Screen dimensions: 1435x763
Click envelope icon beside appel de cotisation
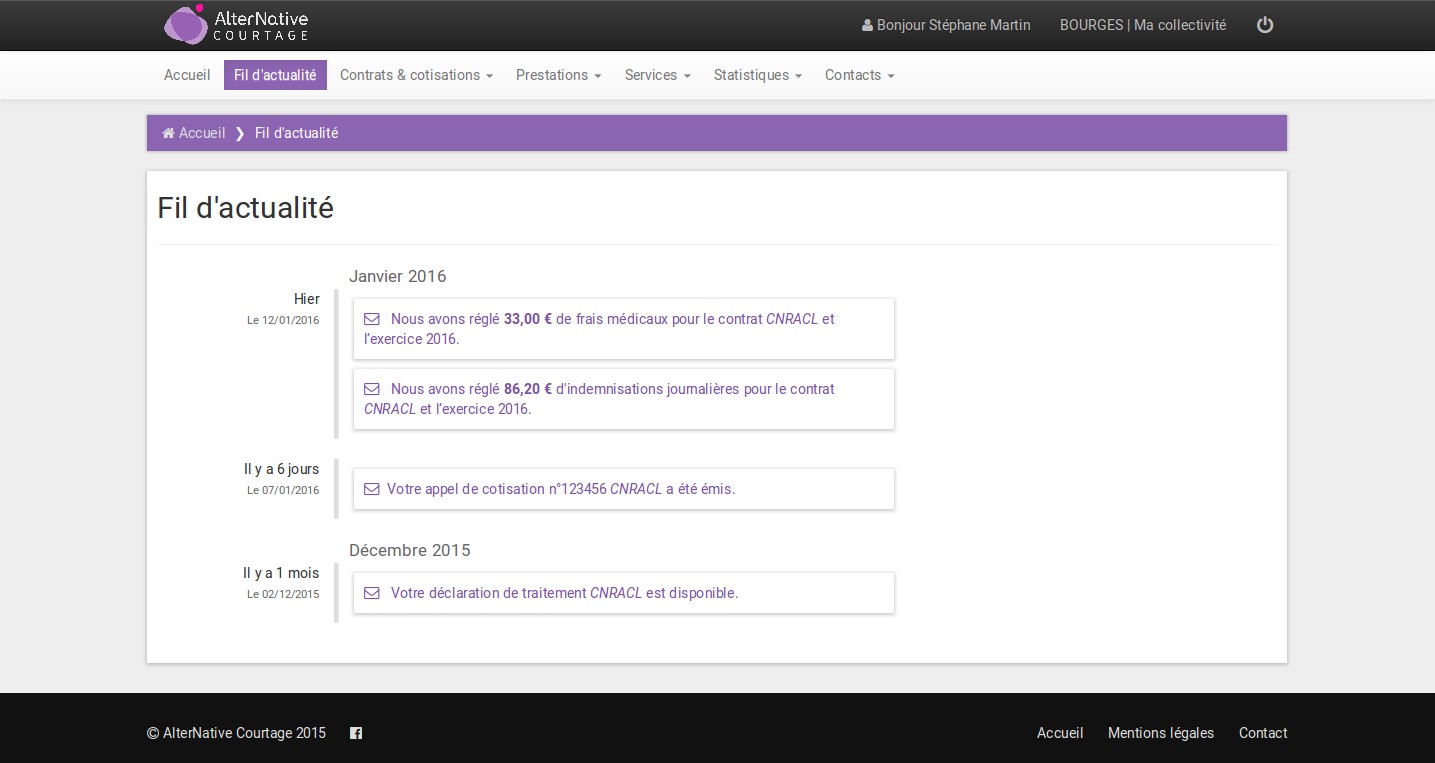click(x=372, y=489)
